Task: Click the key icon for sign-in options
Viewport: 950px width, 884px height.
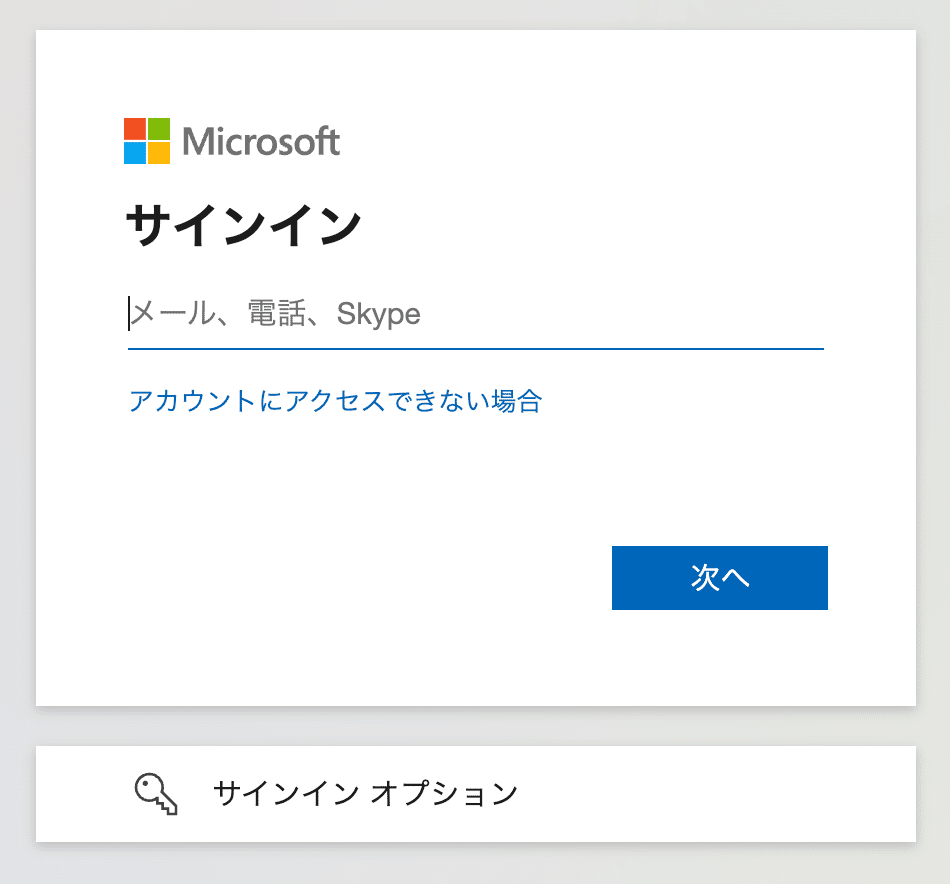Action: click(156, 794)
